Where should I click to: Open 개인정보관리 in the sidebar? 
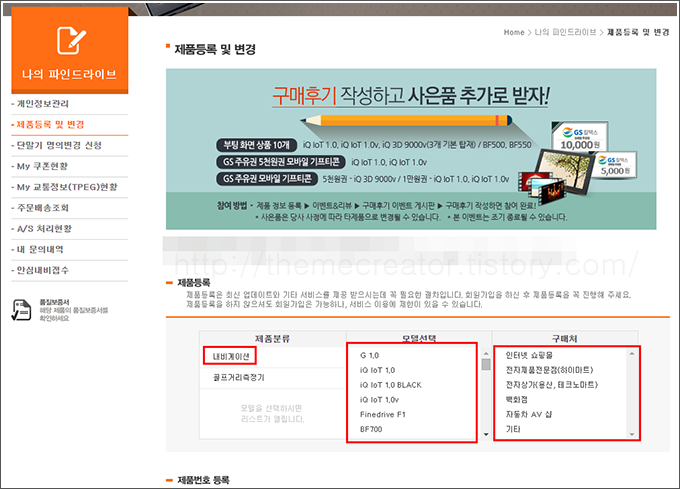point(42,104)
